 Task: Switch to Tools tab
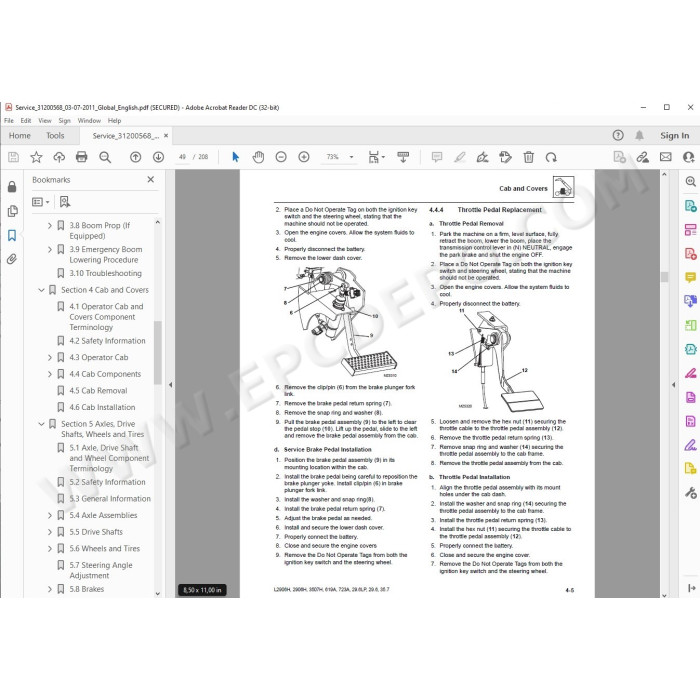click(55, 136)
